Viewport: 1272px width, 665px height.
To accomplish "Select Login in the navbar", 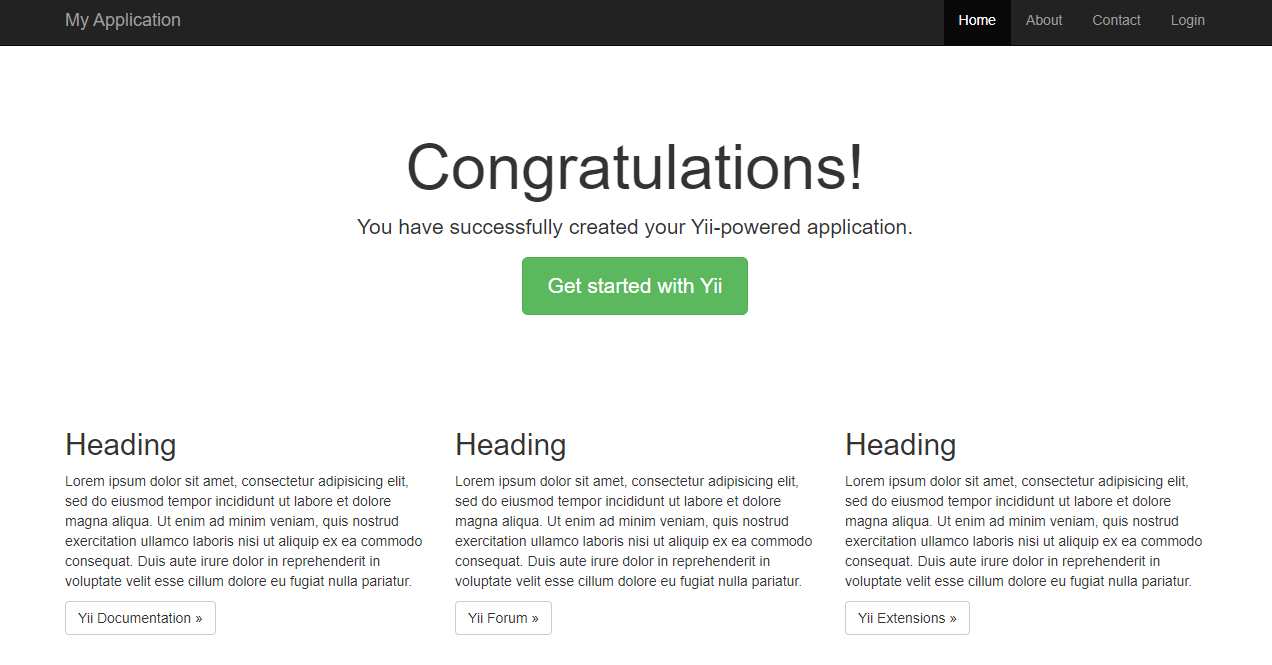I will pyautogui.click(x=1187, y=20).
